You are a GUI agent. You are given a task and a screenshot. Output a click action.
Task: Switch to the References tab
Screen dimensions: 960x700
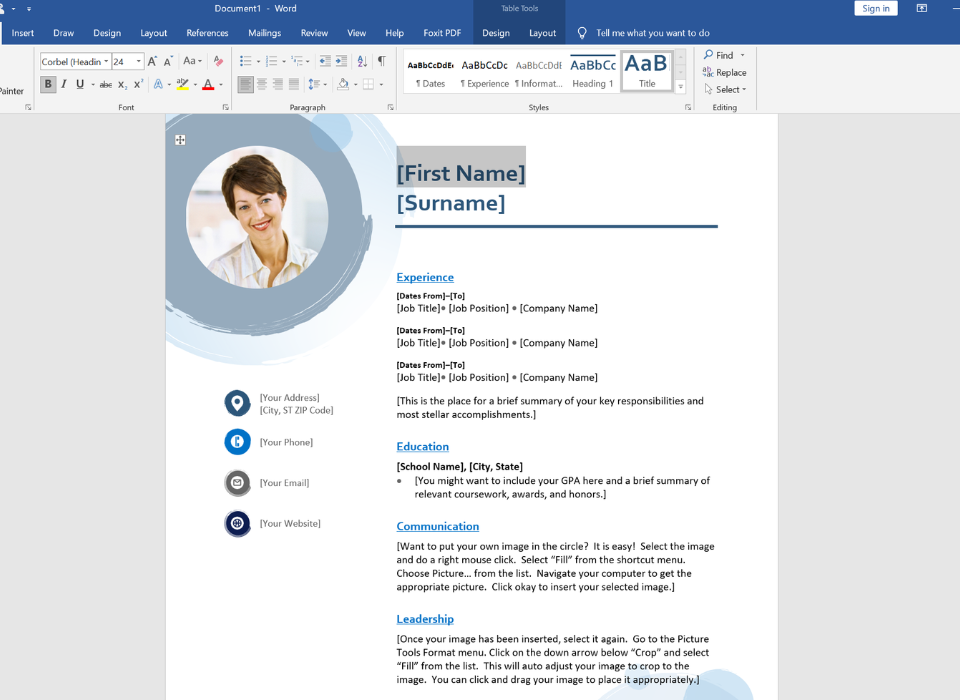pos(207,33)
